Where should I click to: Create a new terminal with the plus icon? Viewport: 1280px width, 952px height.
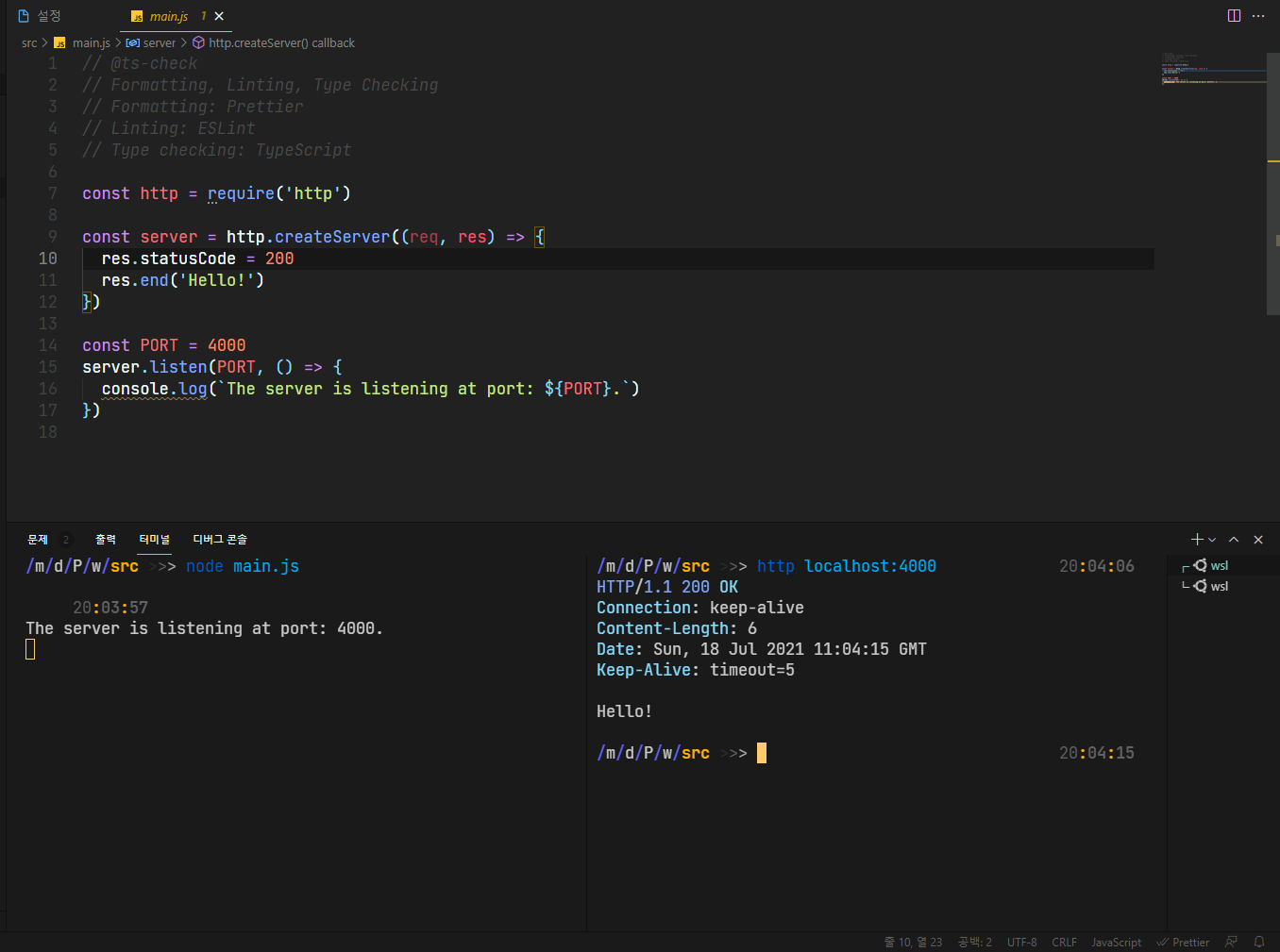coord(1195,539)
